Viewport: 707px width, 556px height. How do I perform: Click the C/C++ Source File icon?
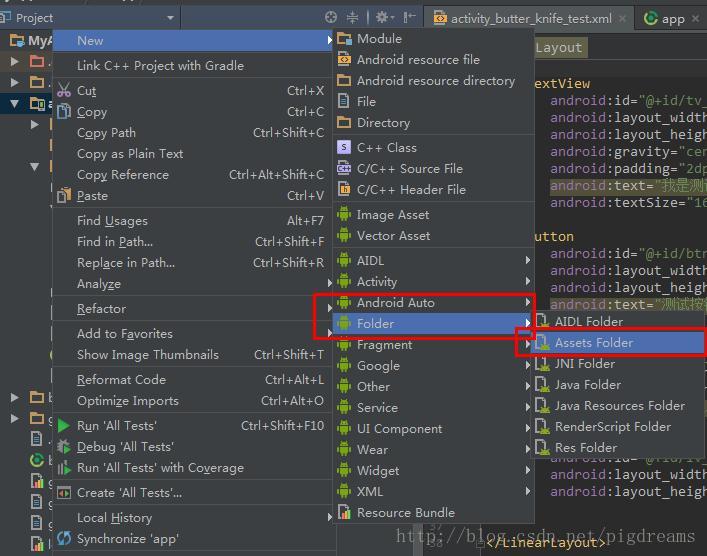click(344, 169)
